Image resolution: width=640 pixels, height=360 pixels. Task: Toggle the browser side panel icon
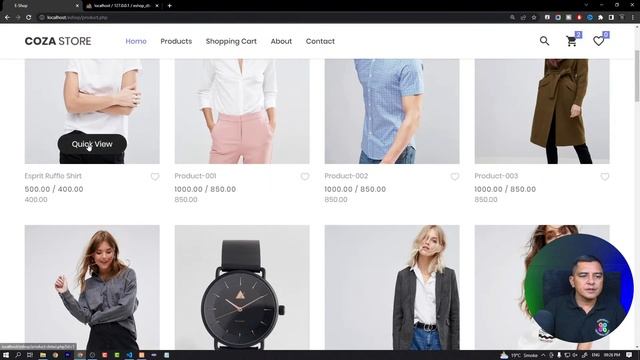[611, 18]
